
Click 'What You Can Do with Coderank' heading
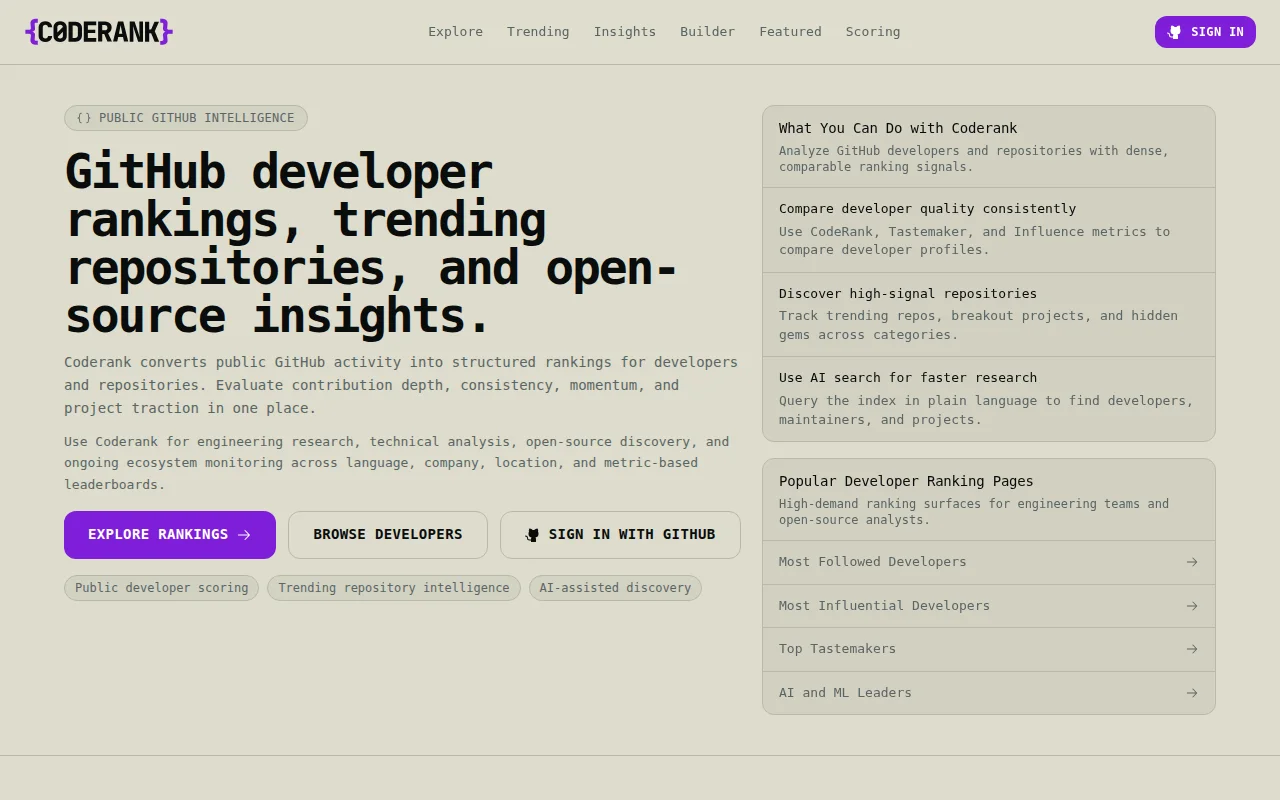coord(898,128)
